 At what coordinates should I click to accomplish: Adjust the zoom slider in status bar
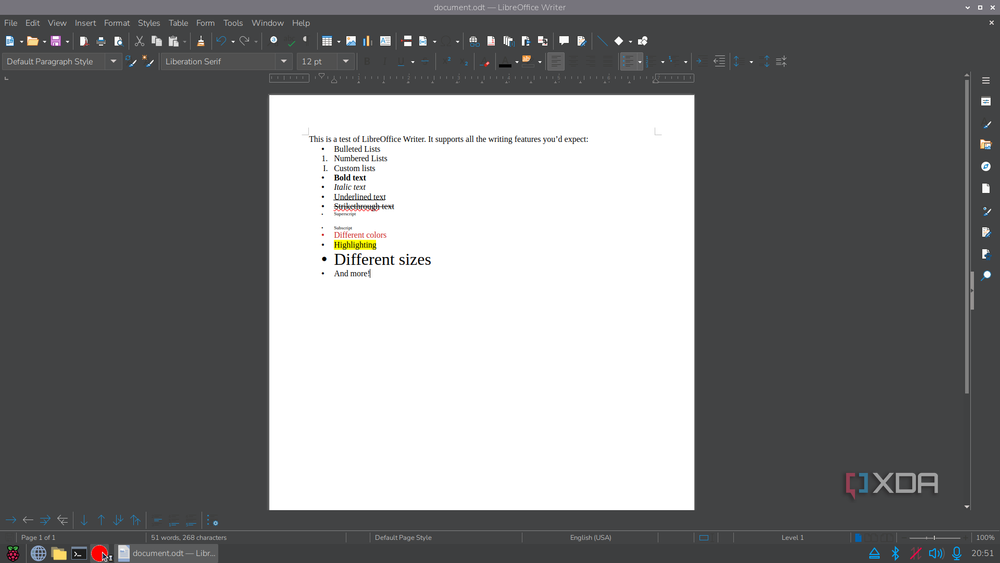coord(934,537)
